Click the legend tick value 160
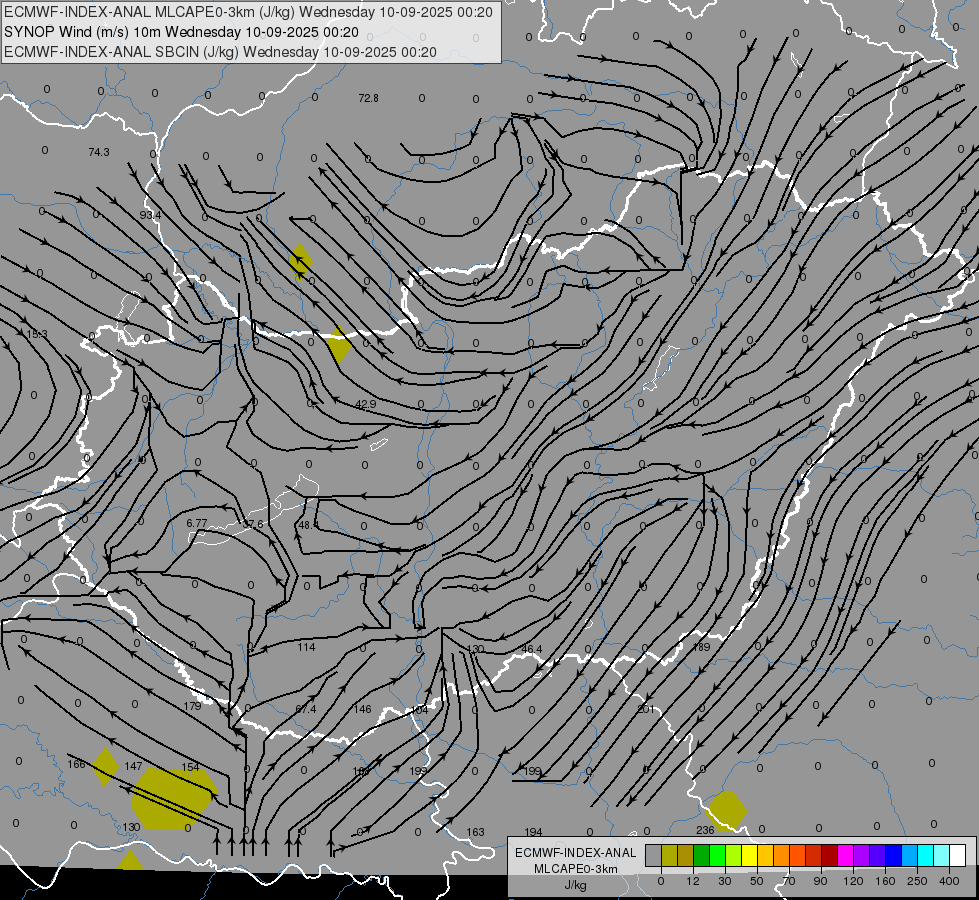 pos(885,881)
